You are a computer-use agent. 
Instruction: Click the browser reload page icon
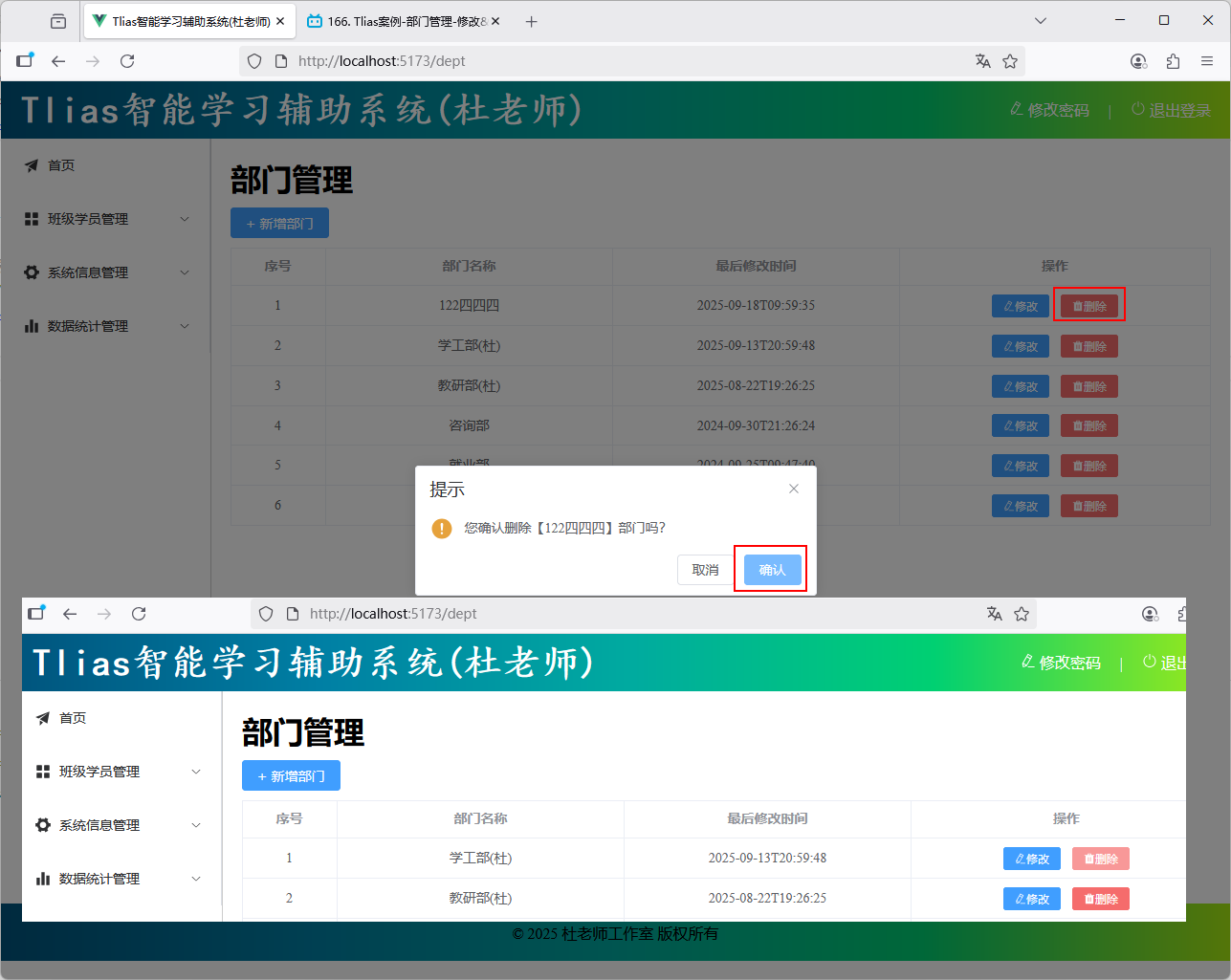pyautogui.click(x=127, y=61)
